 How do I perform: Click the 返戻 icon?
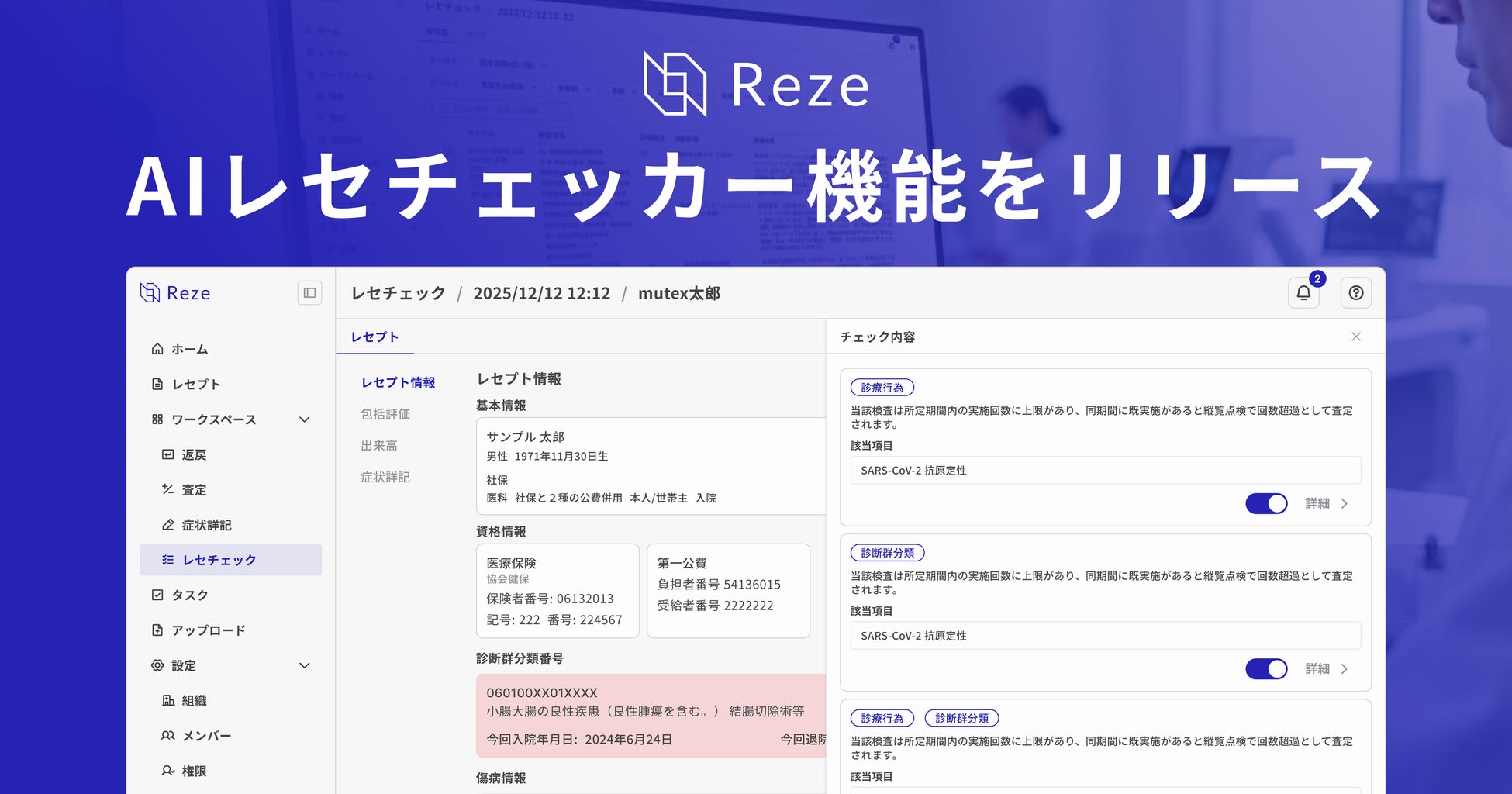coord(167,454)
